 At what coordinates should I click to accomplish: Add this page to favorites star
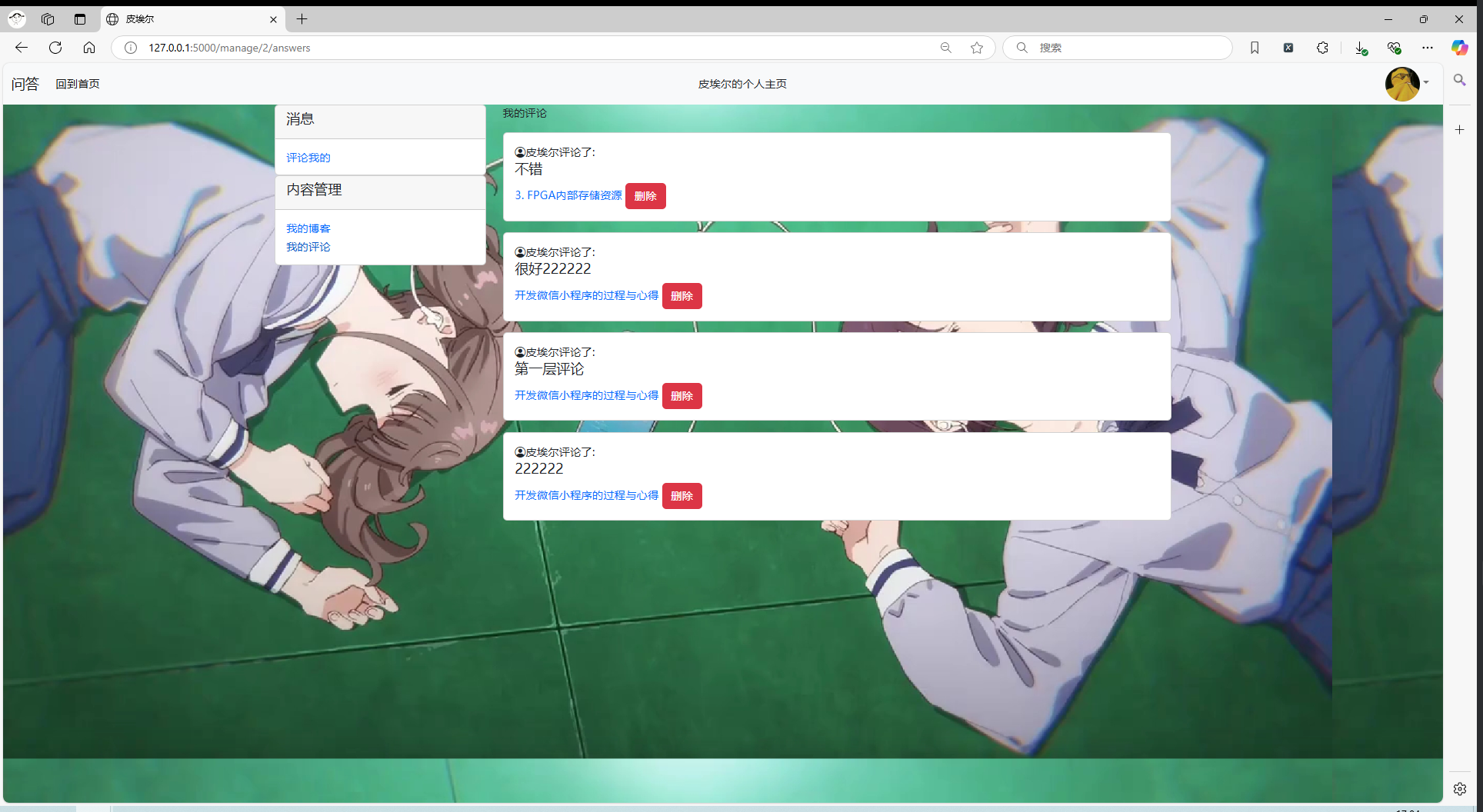coord(977,48)
